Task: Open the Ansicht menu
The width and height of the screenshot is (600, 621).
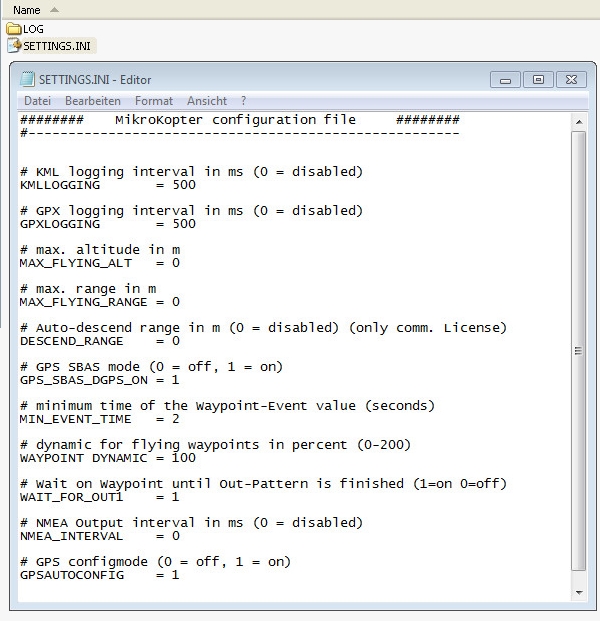Action: coord(207,101)
